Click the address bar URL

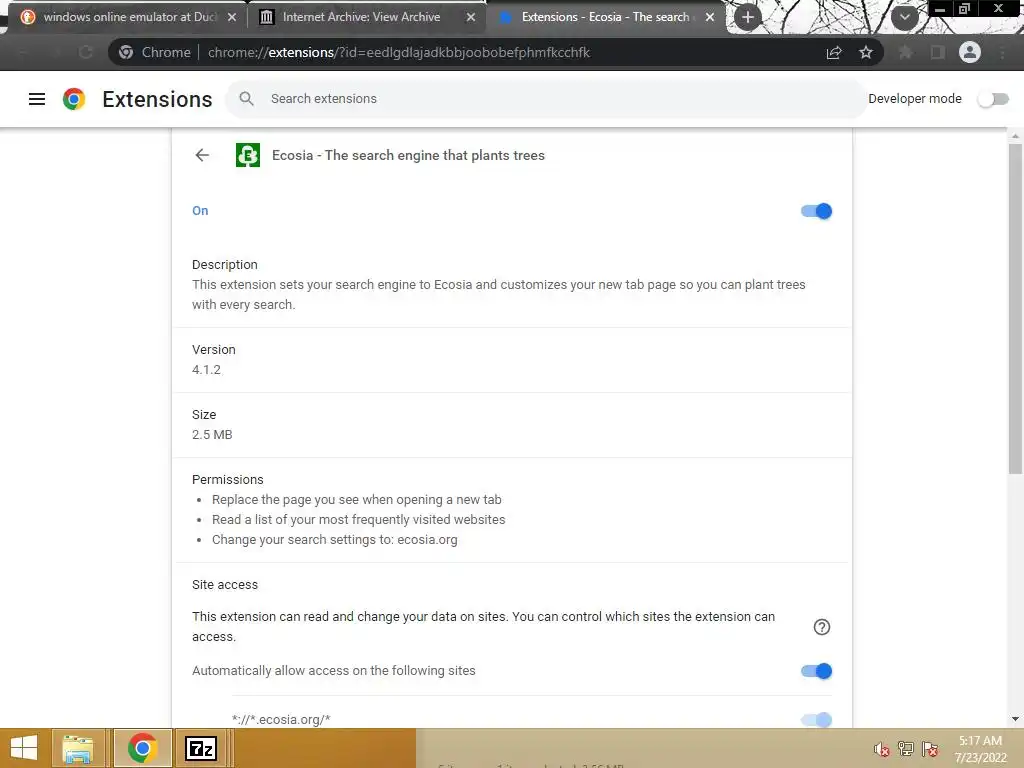(x=398, y=52)
